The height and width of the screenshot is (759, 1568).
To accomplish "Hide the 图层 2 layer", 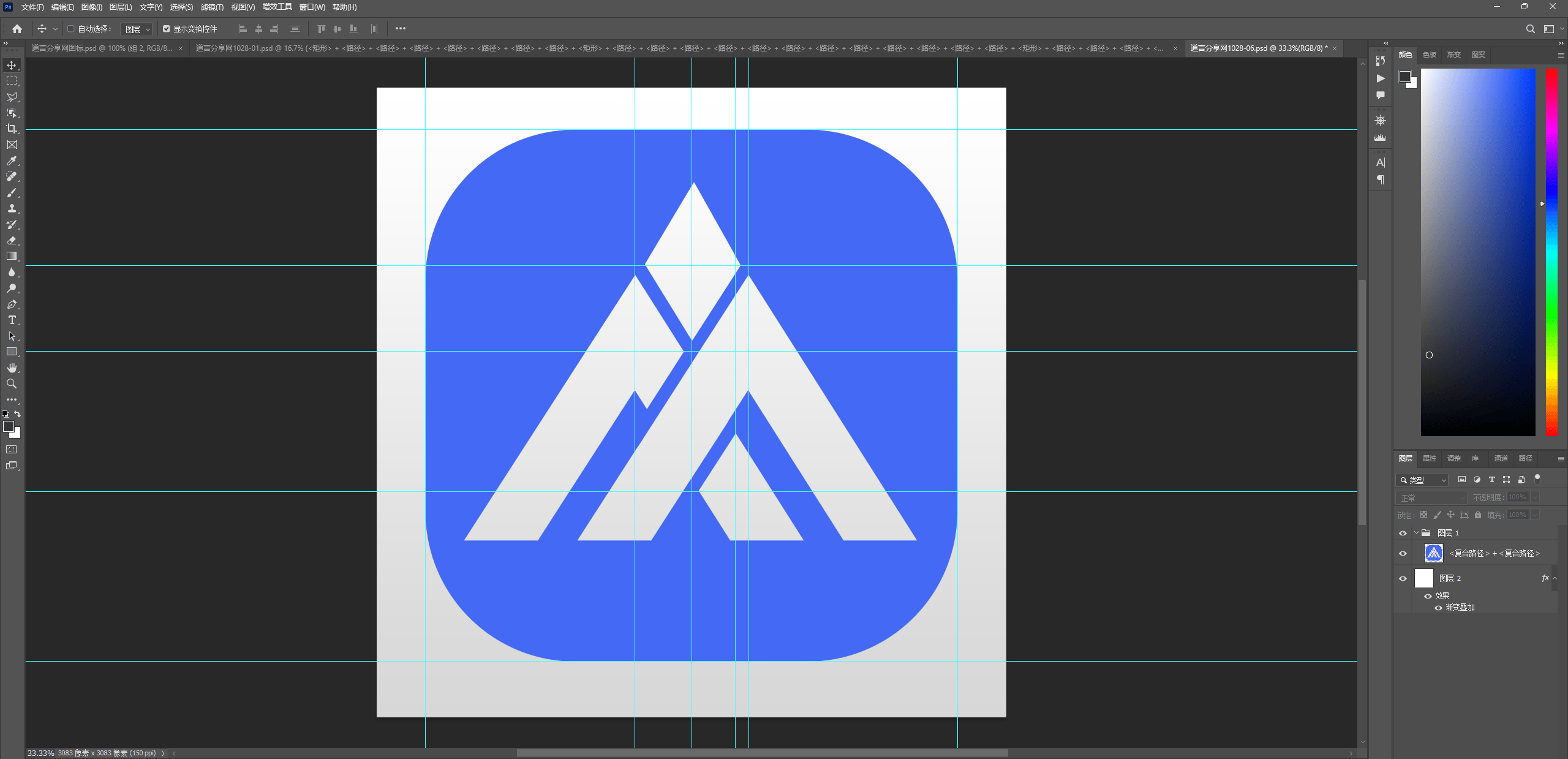I will (1403, 578).
